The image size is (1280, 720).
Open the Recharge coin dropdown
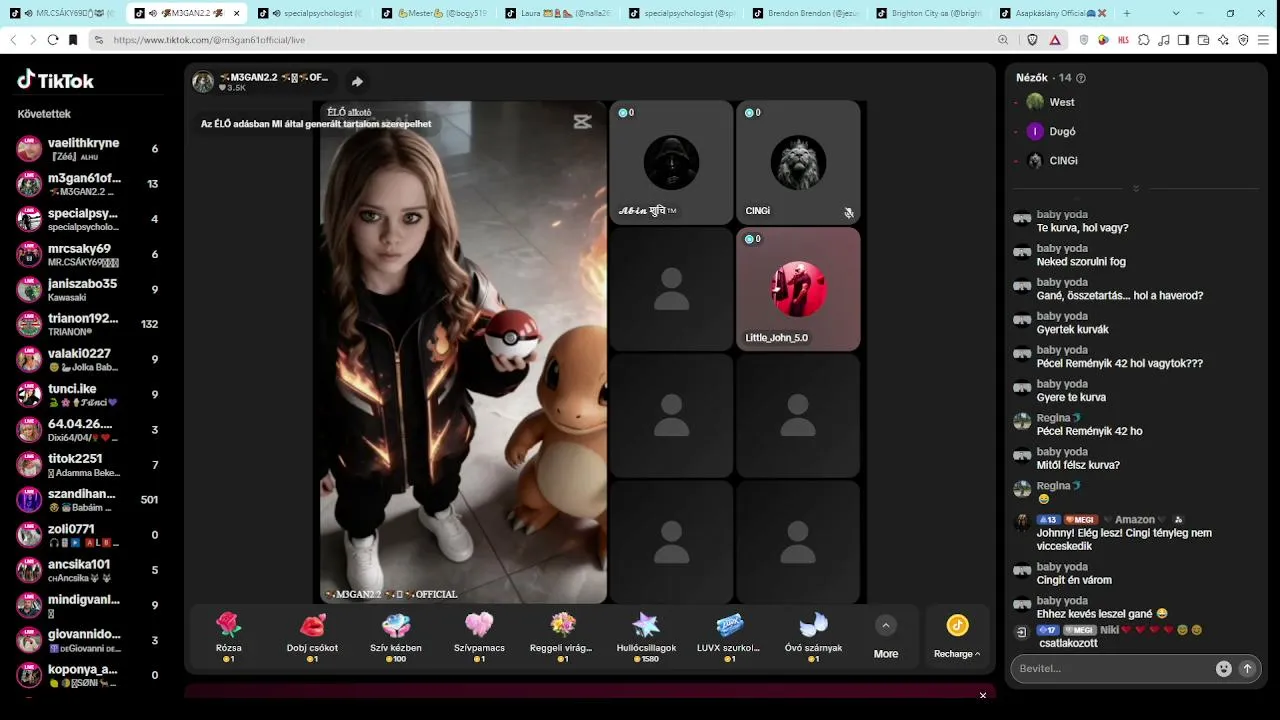click(957, 636)
